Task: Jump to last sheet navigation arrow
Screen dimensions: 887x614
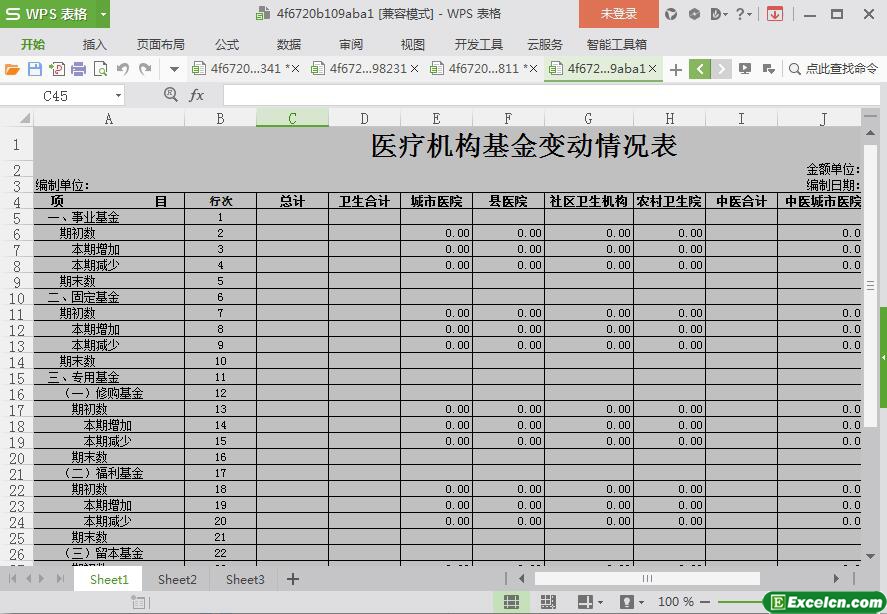Action: 60,578
